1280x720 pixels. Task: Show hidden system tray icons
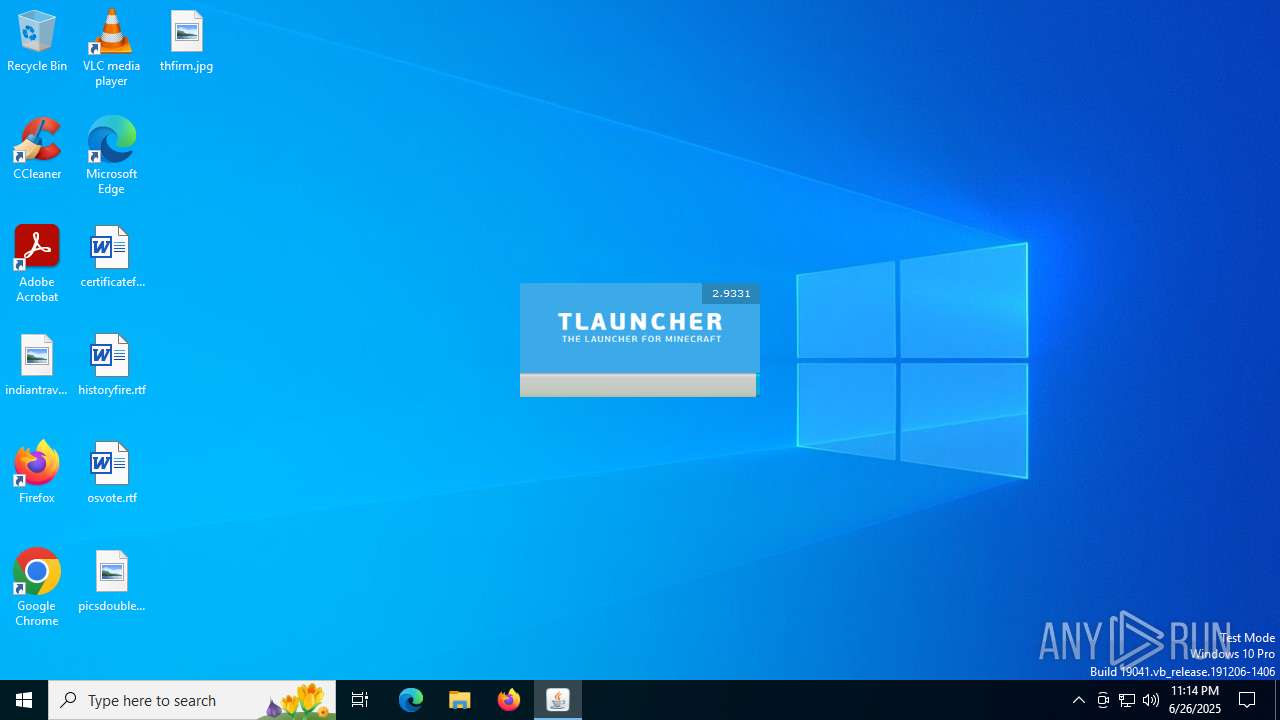pos(1078,700)
